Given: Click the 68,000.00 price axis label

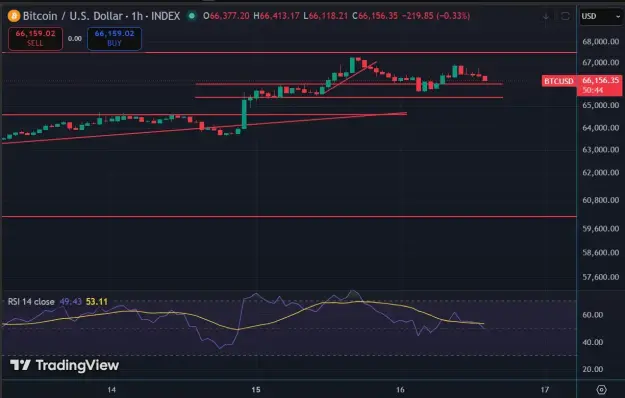Looking at the screenshot, I should coord(601,41).
